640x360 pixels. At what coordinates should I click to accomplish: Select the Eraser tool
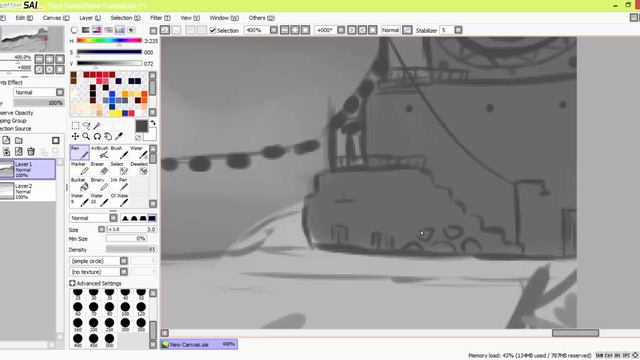(100, 168)
